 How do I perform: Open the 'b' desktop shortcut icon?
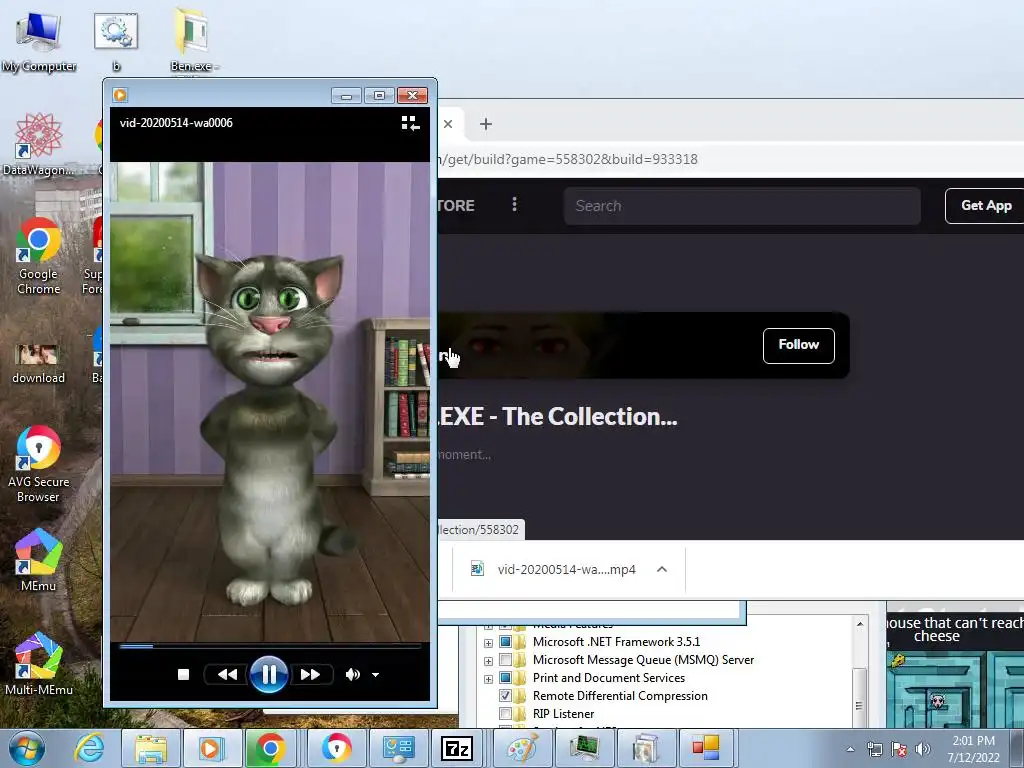tap(116, 40)
